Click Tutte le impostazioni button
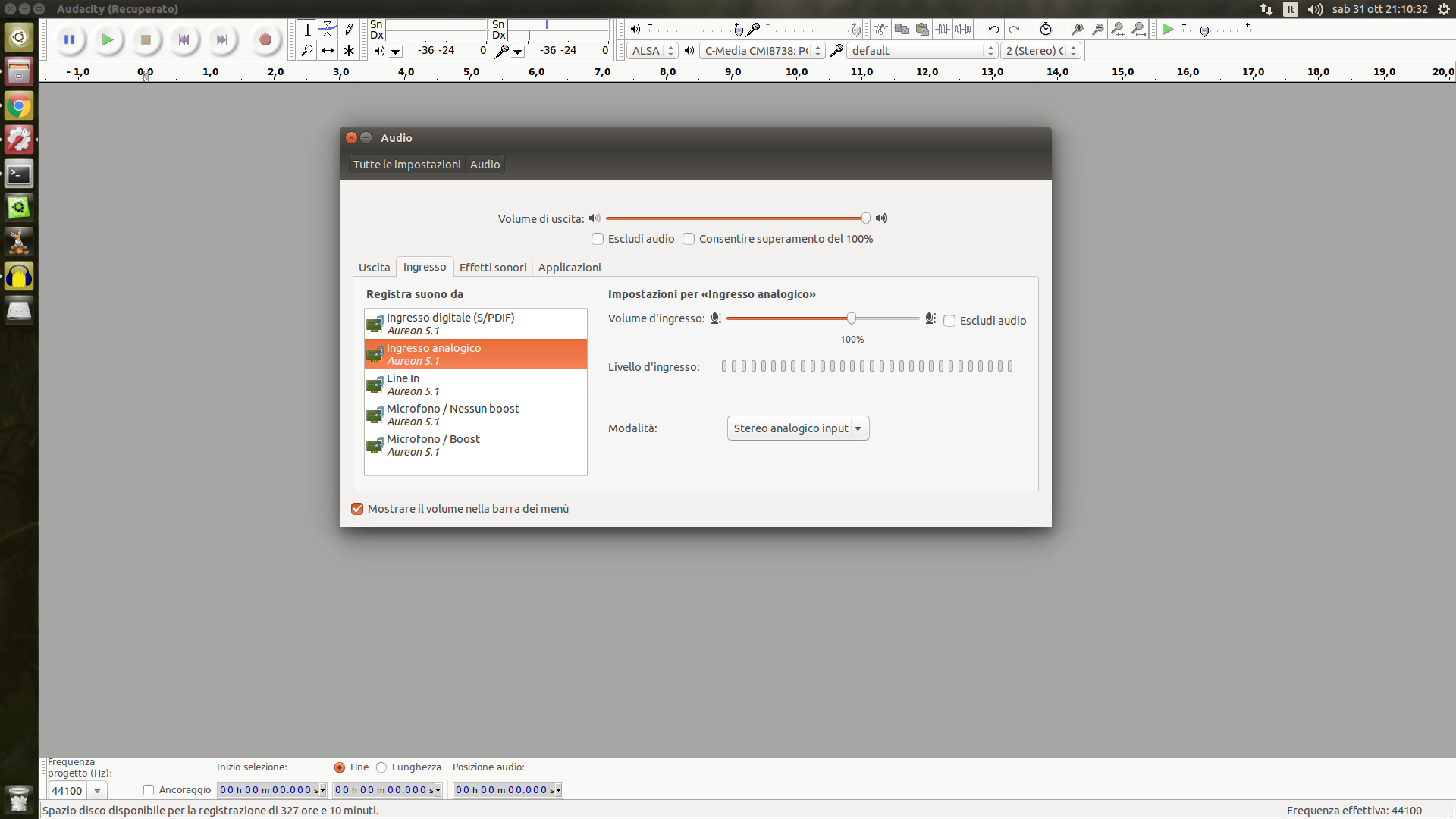The width and height of the screenshot is (1456, 819). 406,165
